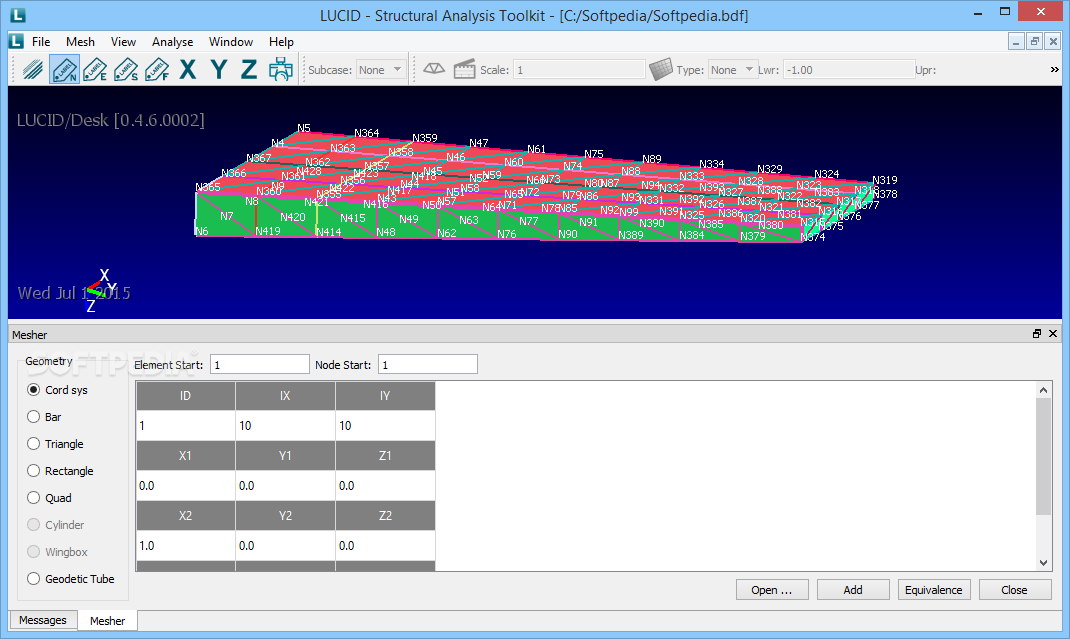
Task: Click node label N319 in viewport
Action: pos(885,180)
